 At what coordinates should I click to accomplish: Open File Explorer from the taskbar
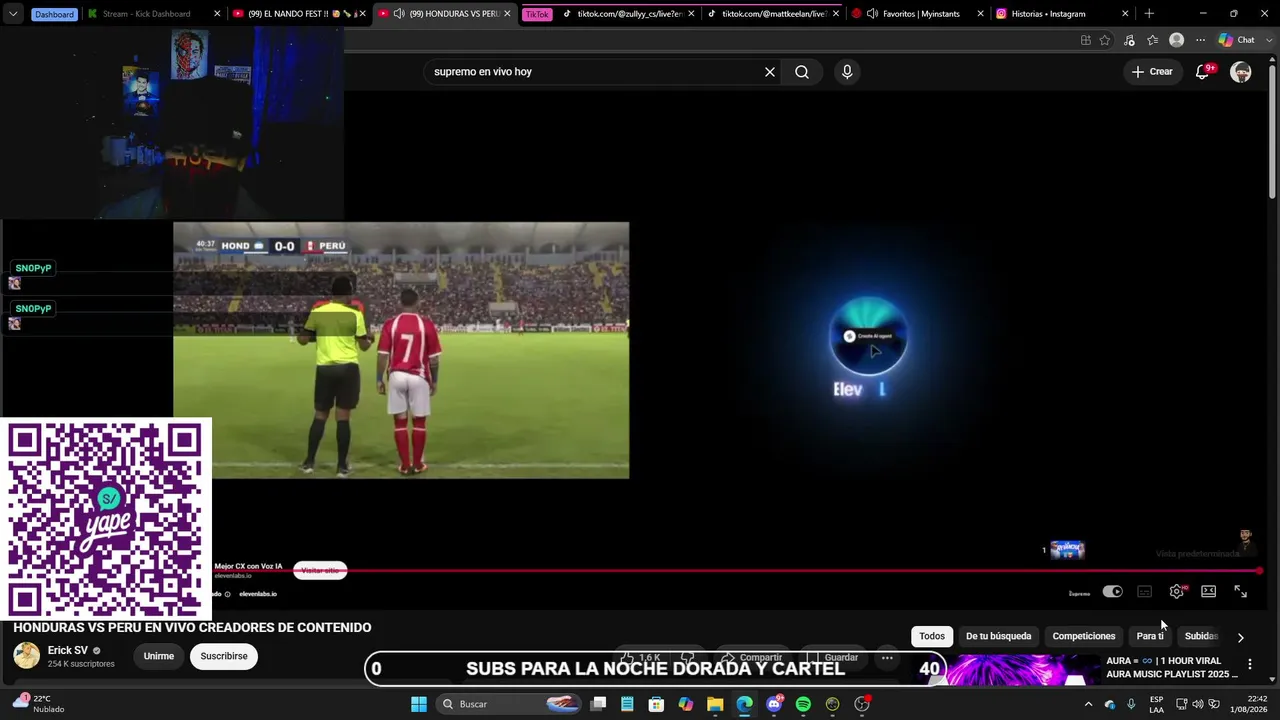point(715,704)
